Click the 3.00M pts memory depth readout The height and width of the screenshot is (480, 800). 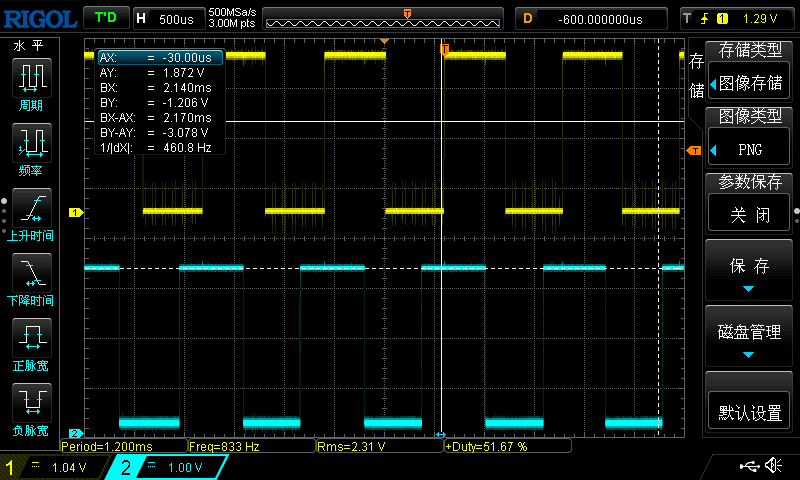[232, 24]
